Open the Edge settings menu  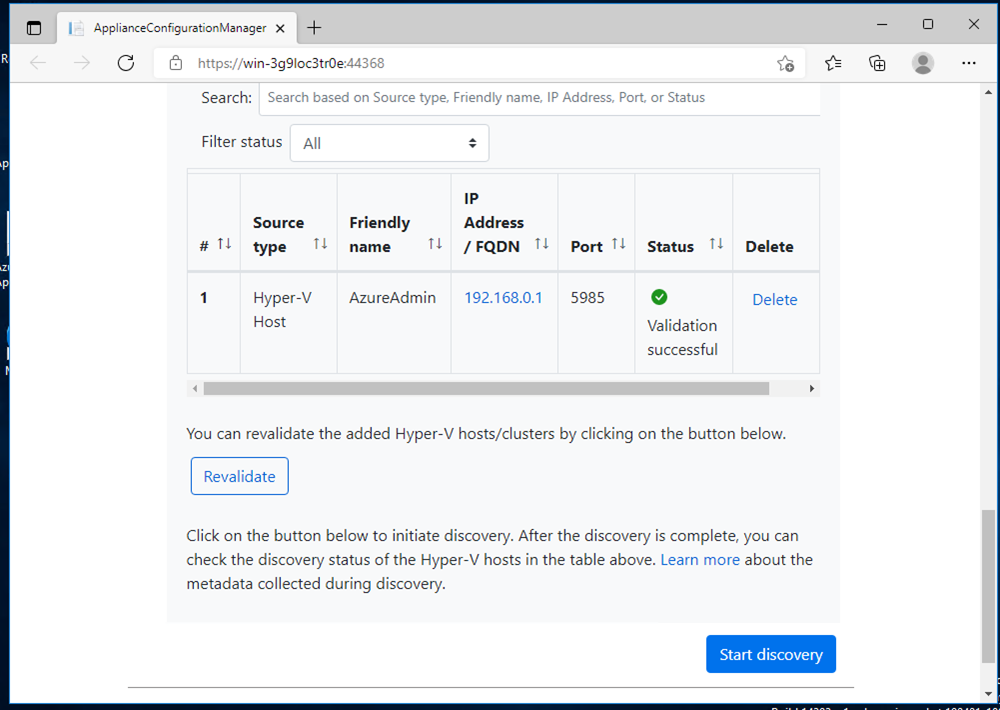pyautogui.click(x=968, y=62)
